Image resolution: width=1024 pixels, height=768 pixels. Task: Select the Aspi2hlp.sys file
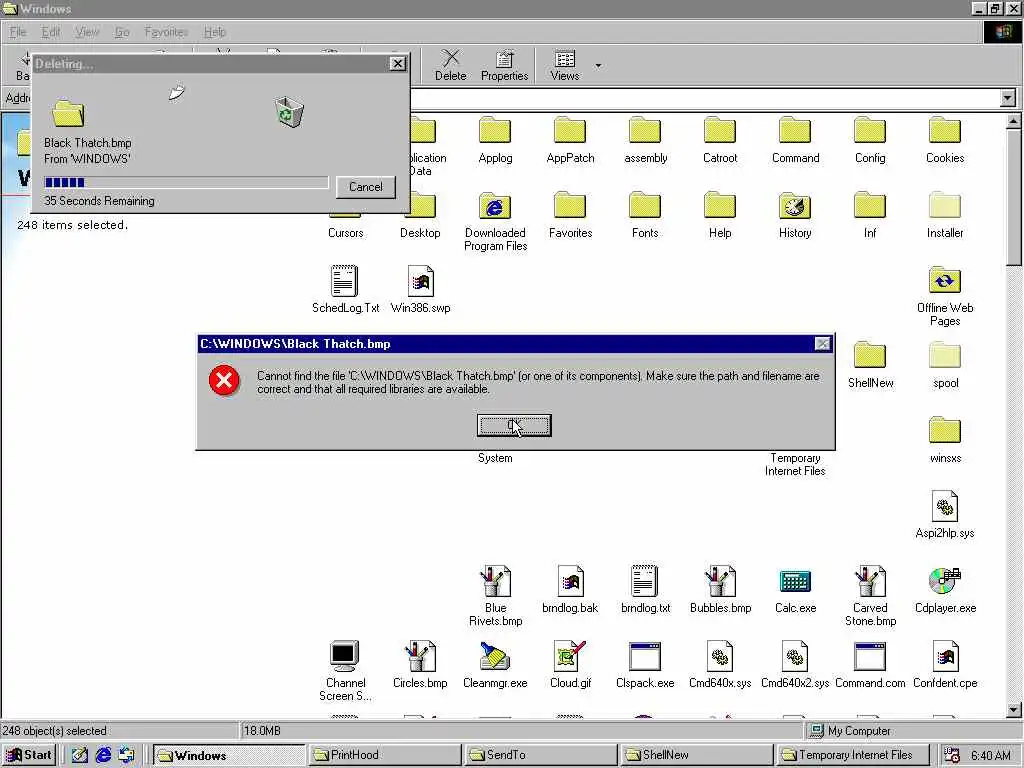tap(945, 515)
